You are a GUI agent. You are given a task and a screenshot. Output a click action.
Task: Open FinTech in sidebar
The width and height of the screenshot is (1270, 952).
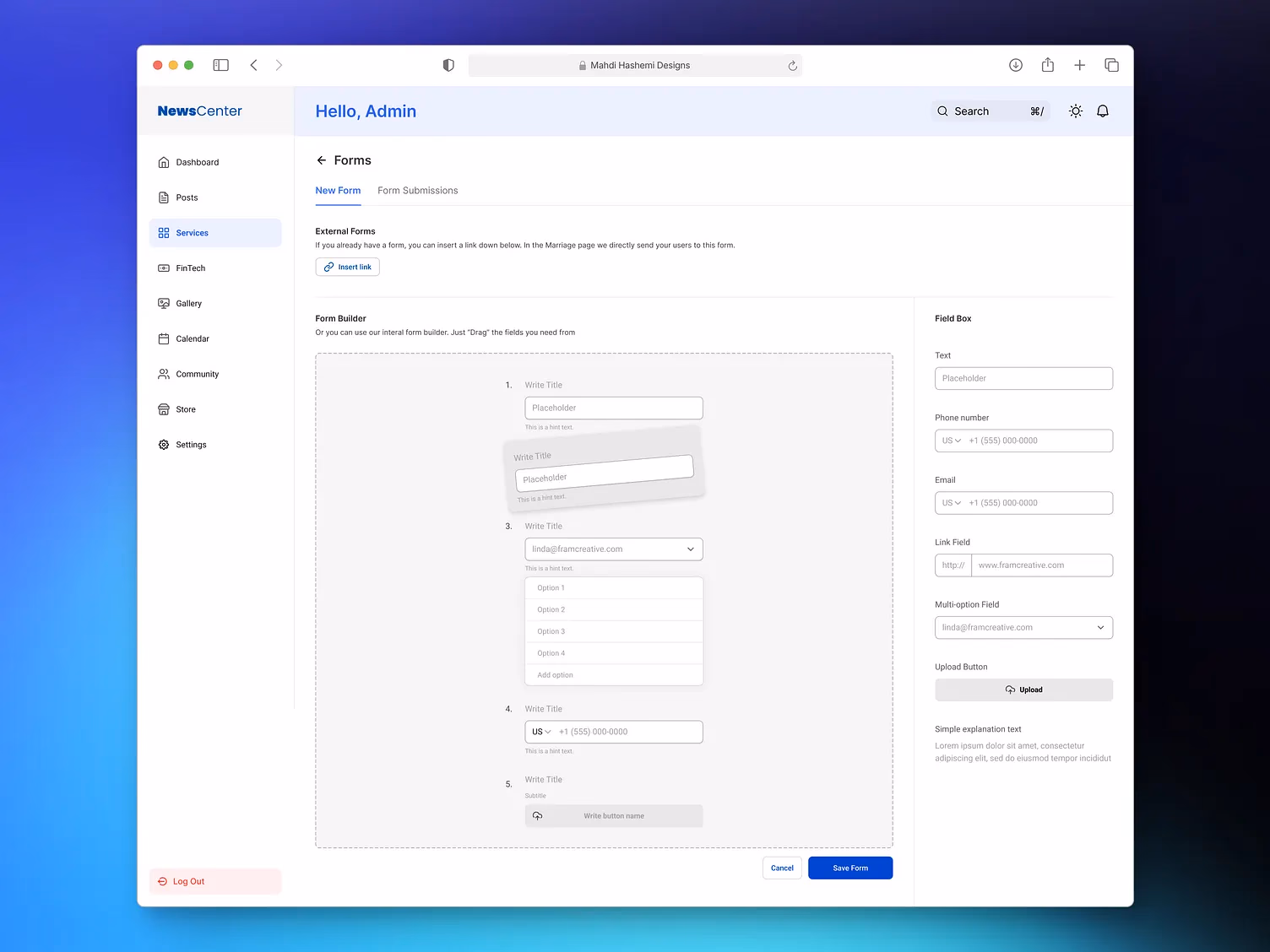(215, 268)
